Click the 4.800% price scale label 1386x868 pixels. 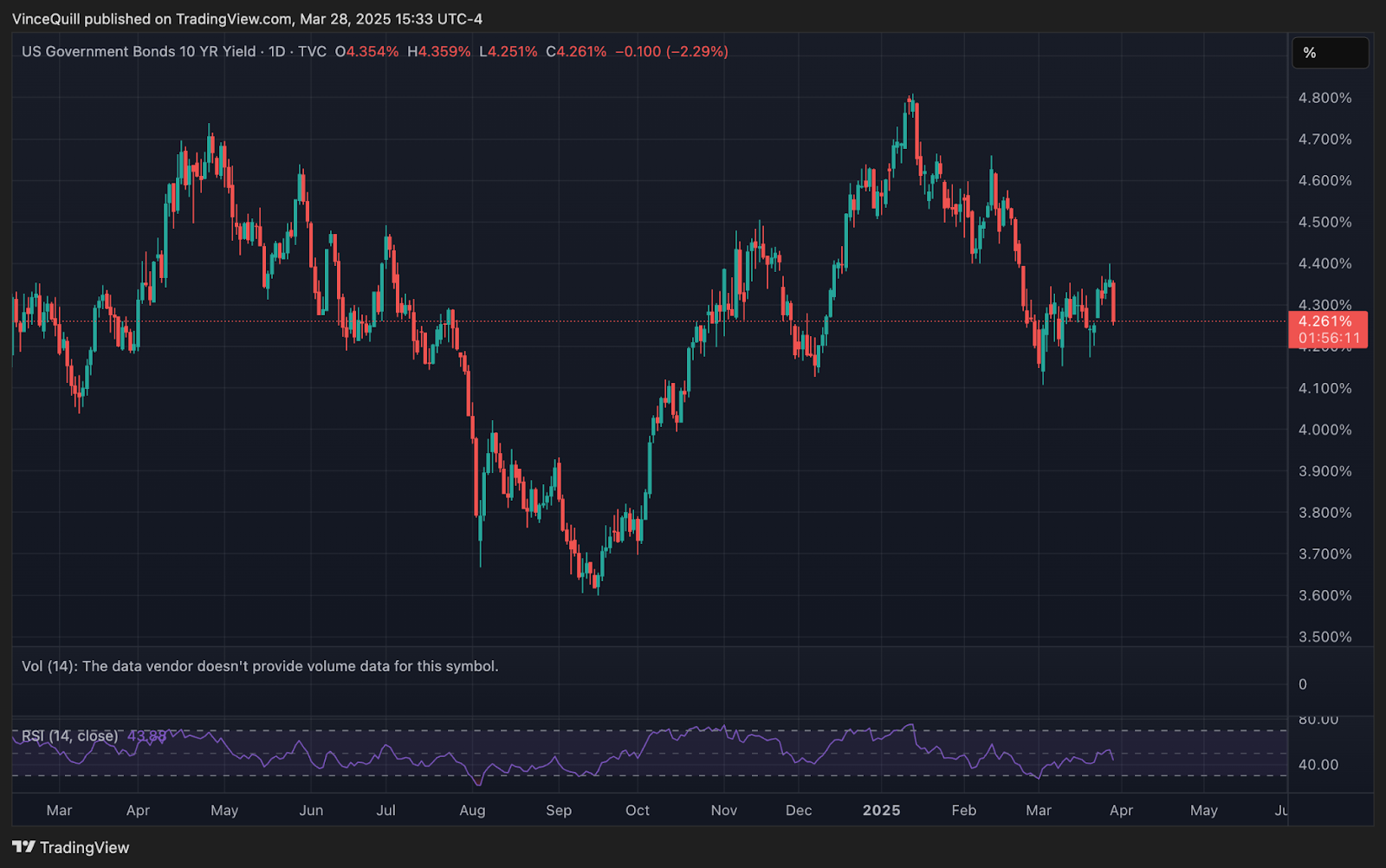pyautogui.click(x=1324, y=98)
